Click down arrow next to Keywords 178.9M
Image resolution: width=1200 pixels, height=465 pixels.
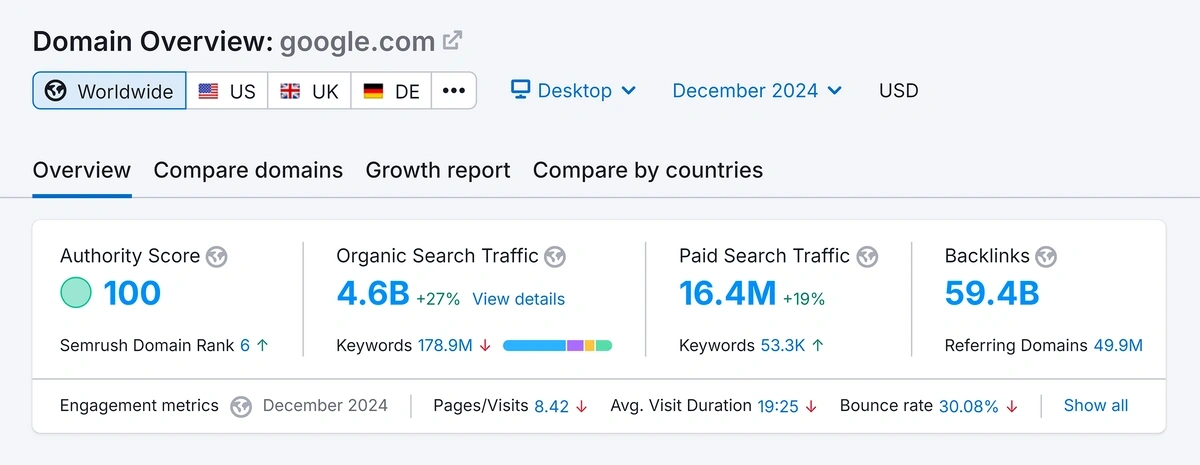485,345
